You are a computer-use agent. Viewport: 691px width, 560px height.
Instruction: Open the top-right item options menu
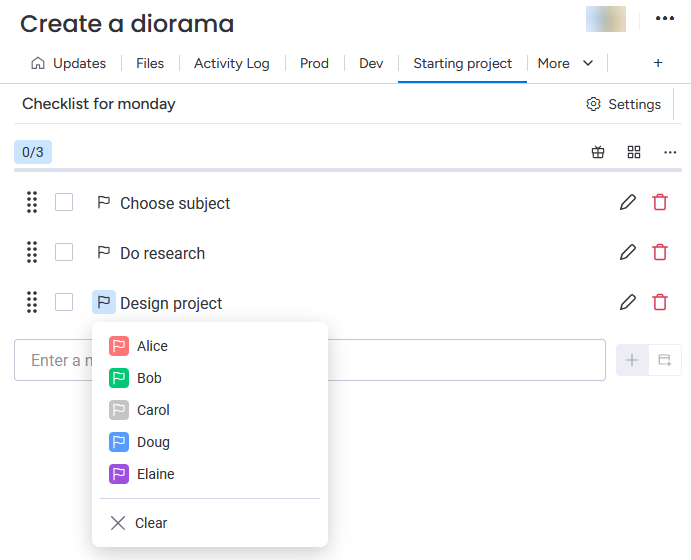664,19
